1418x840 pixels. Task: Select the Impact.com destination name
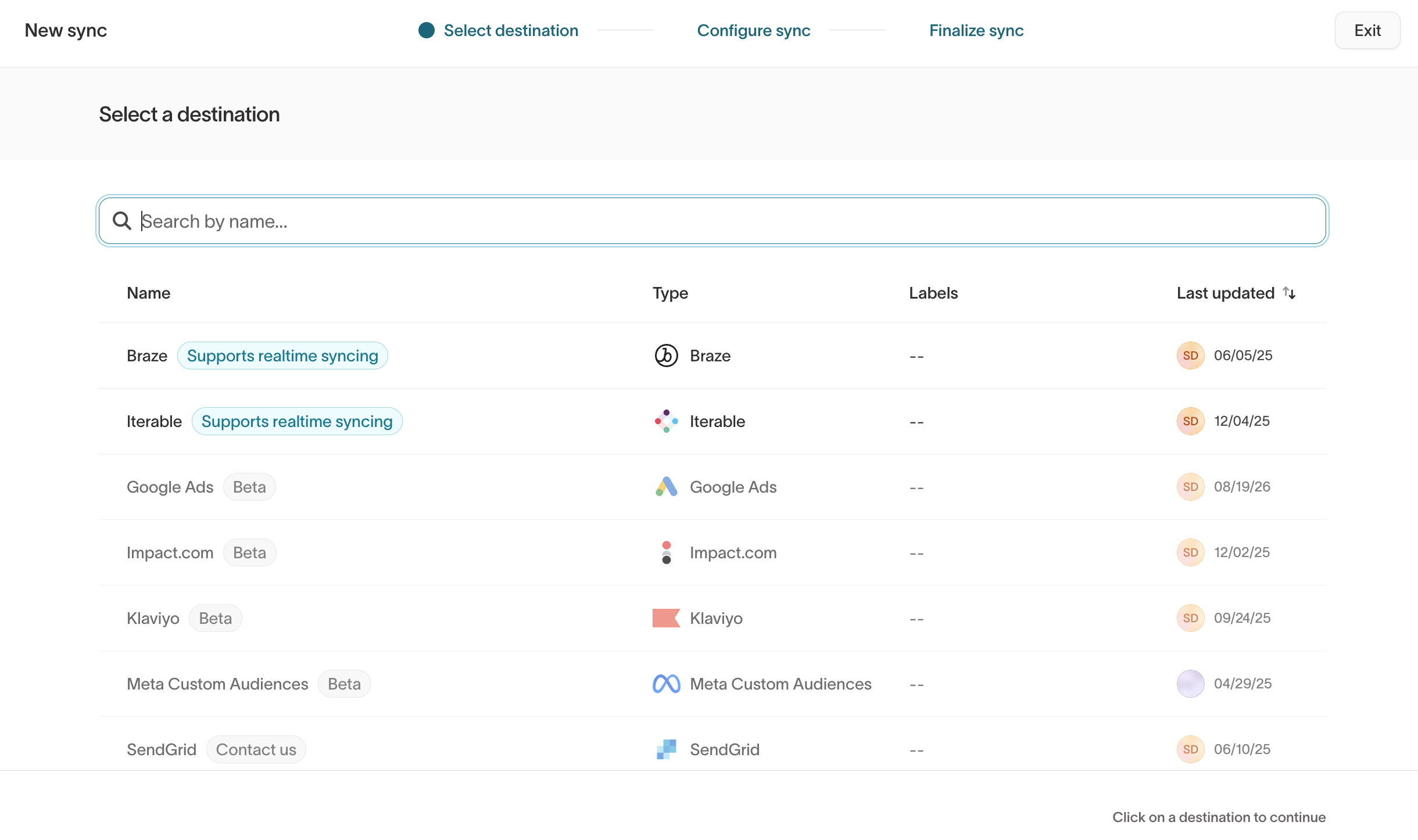pos(170,552)
